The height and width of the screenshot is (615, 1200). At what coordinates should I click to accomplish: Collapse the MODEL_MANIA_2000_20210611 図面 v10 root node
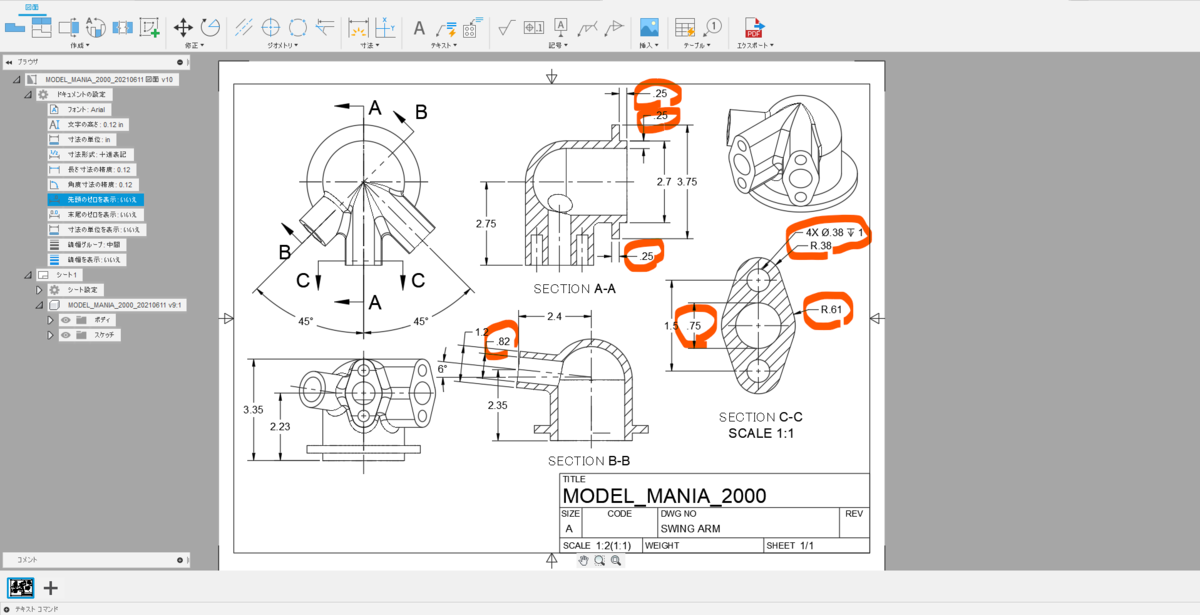pyautogui.click(x=16, y=79)
